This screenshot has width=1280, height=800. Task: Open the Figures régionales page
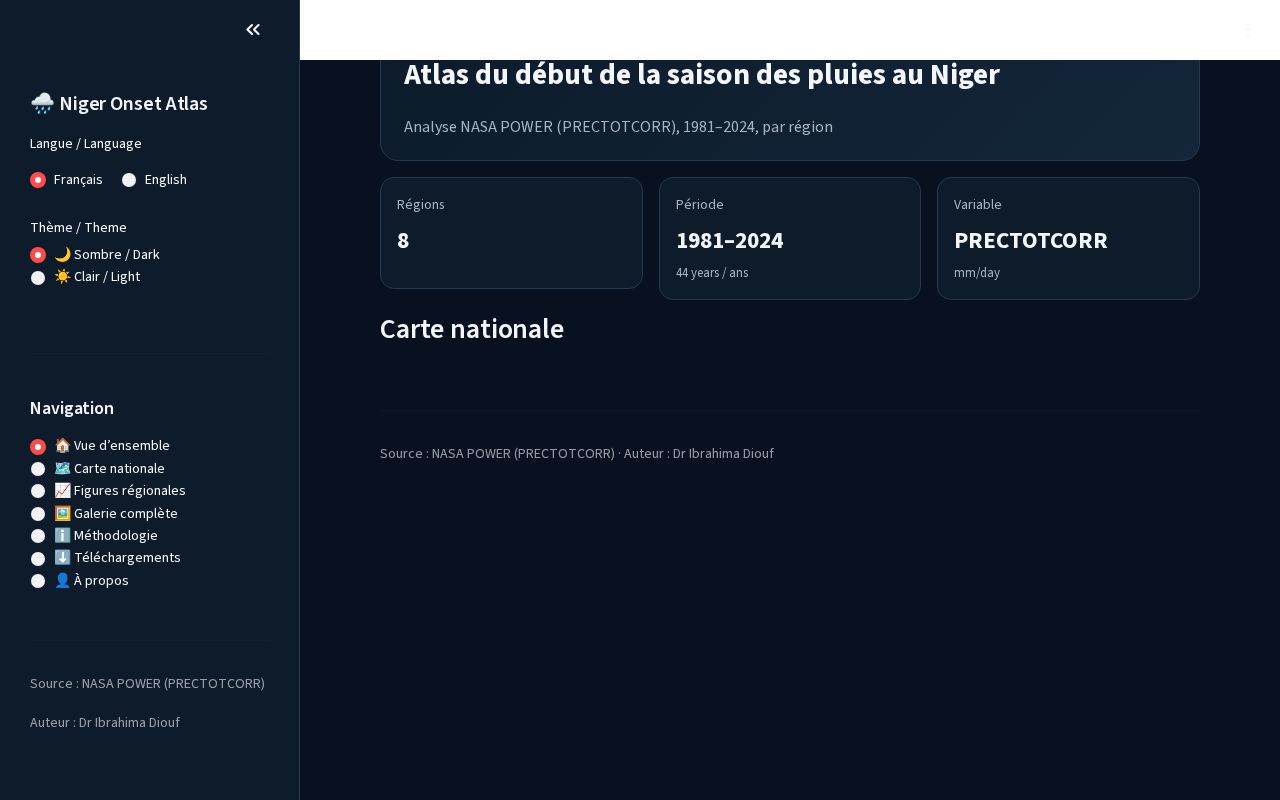[108, 491]
